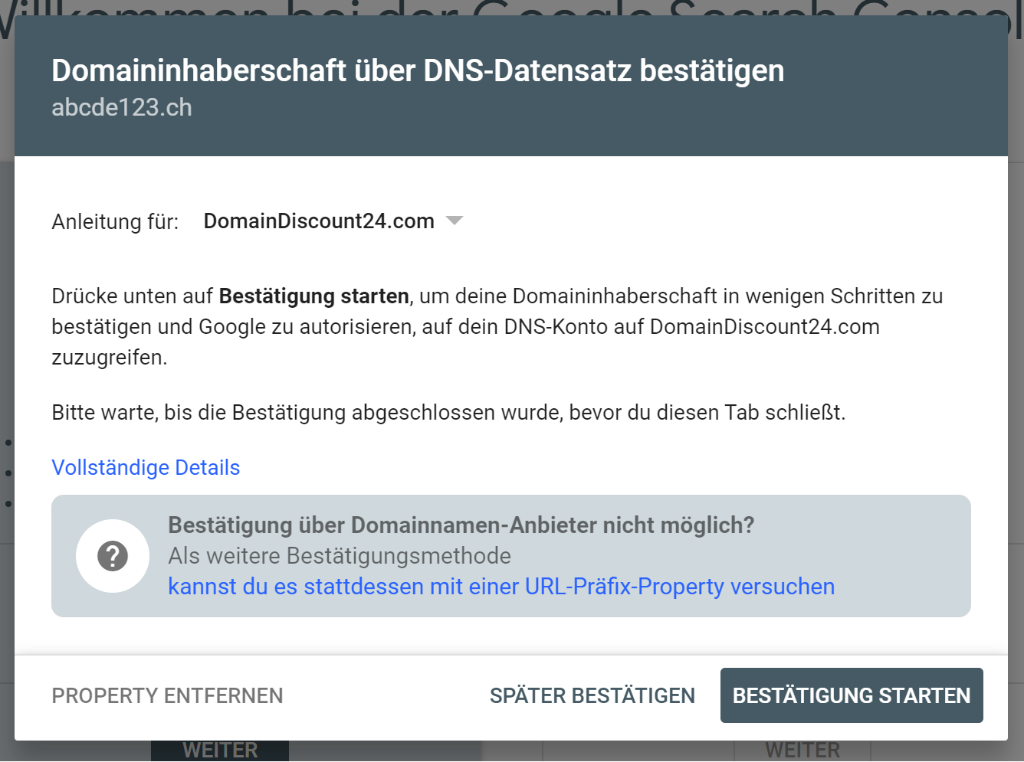1024x762 pixels.
Task: Click the Google Search Console welcome heading
Action: [x=512, y=8]
